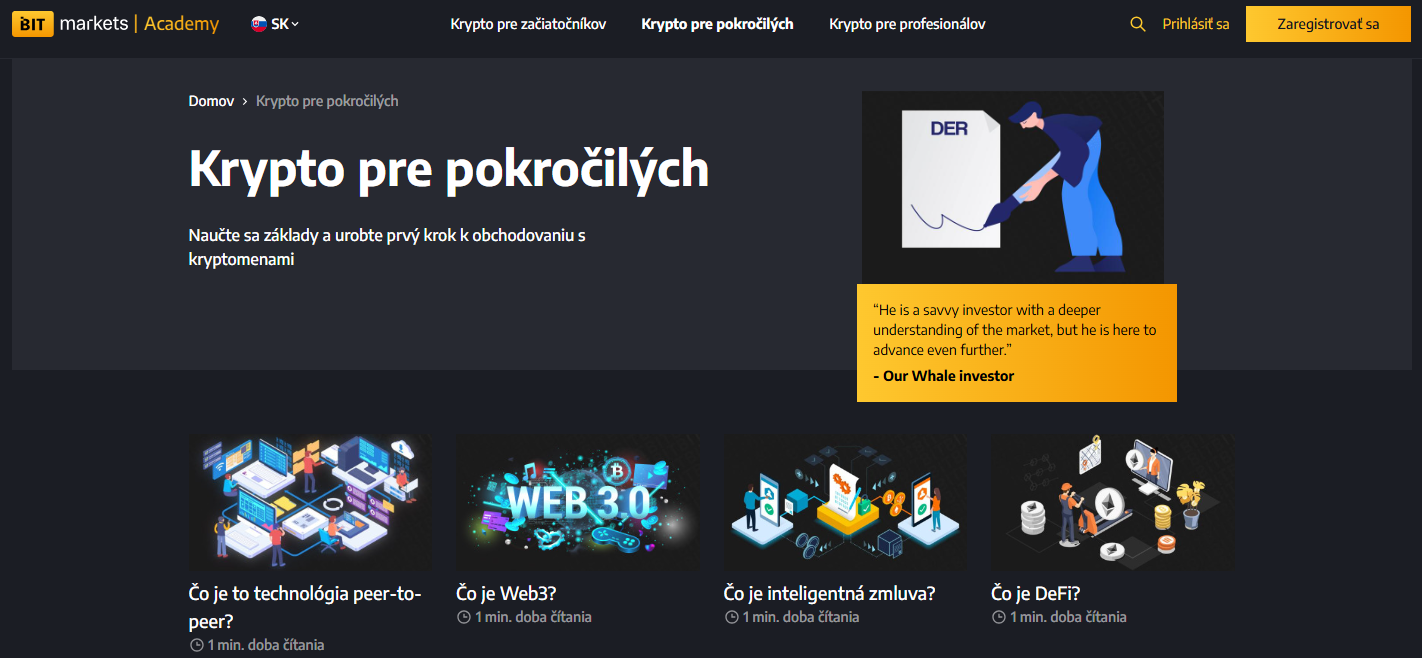
Task: Click the hero illustration of document signing
Action: tap(1012, 187)
